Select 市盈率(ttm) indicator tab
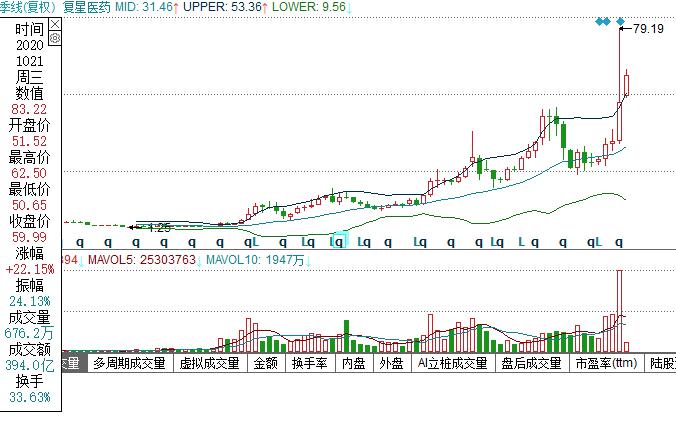 click(606, 364)
